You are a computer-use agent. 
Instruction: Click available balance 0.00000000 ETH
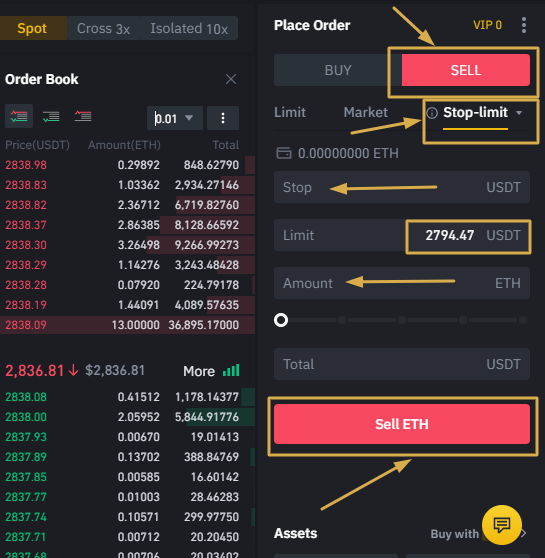(348, 153)
